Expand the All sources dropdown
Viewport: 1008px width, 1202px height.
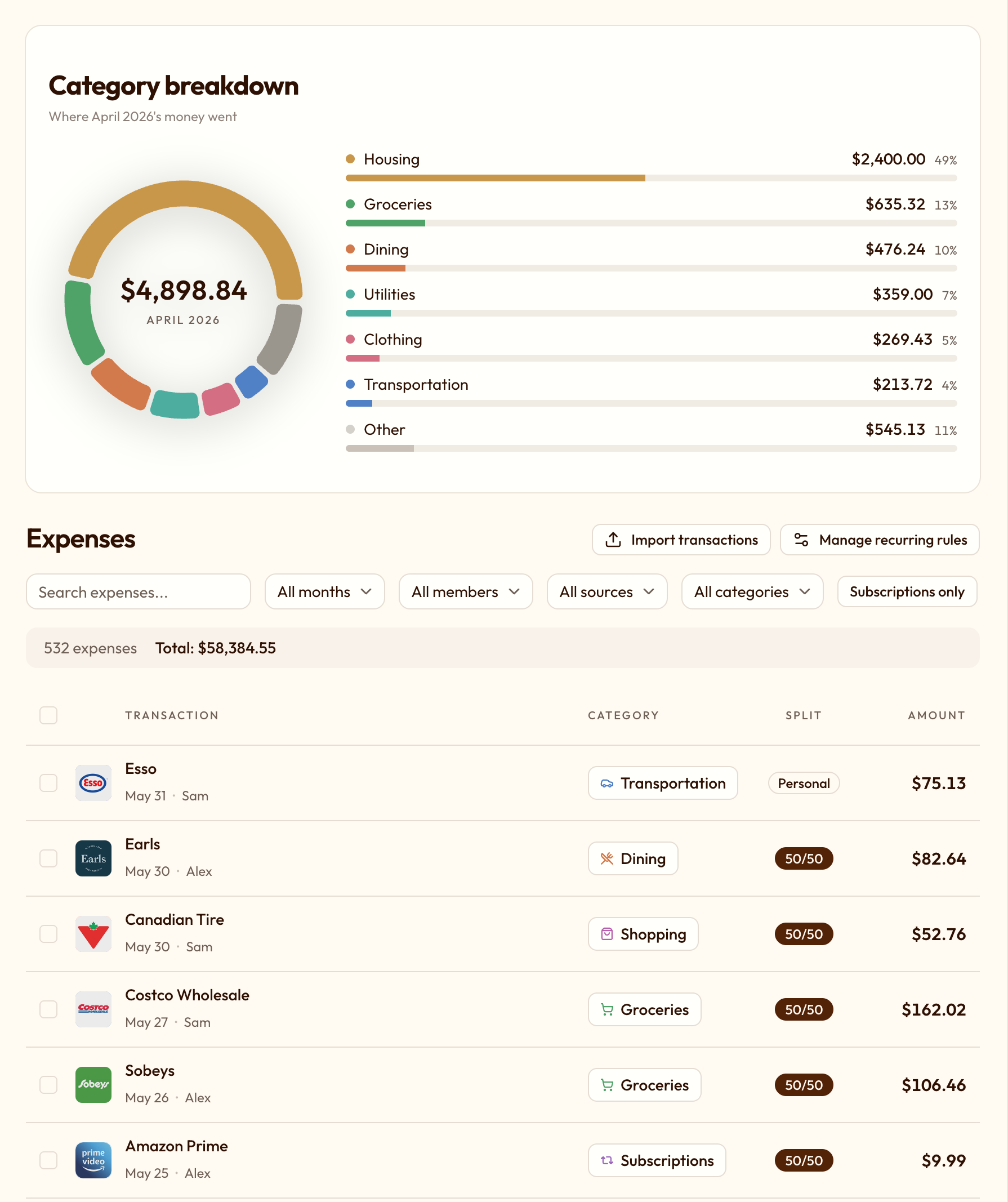[x=607, y=592]
